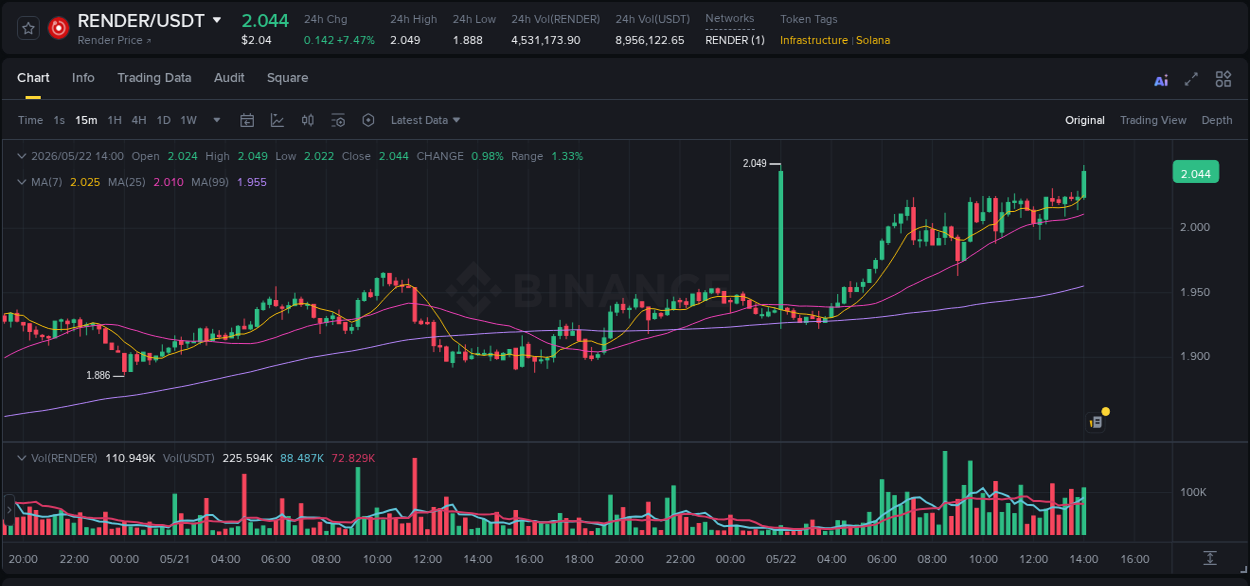Click the Vol(USDT) value label

click(x=189, y=458)
